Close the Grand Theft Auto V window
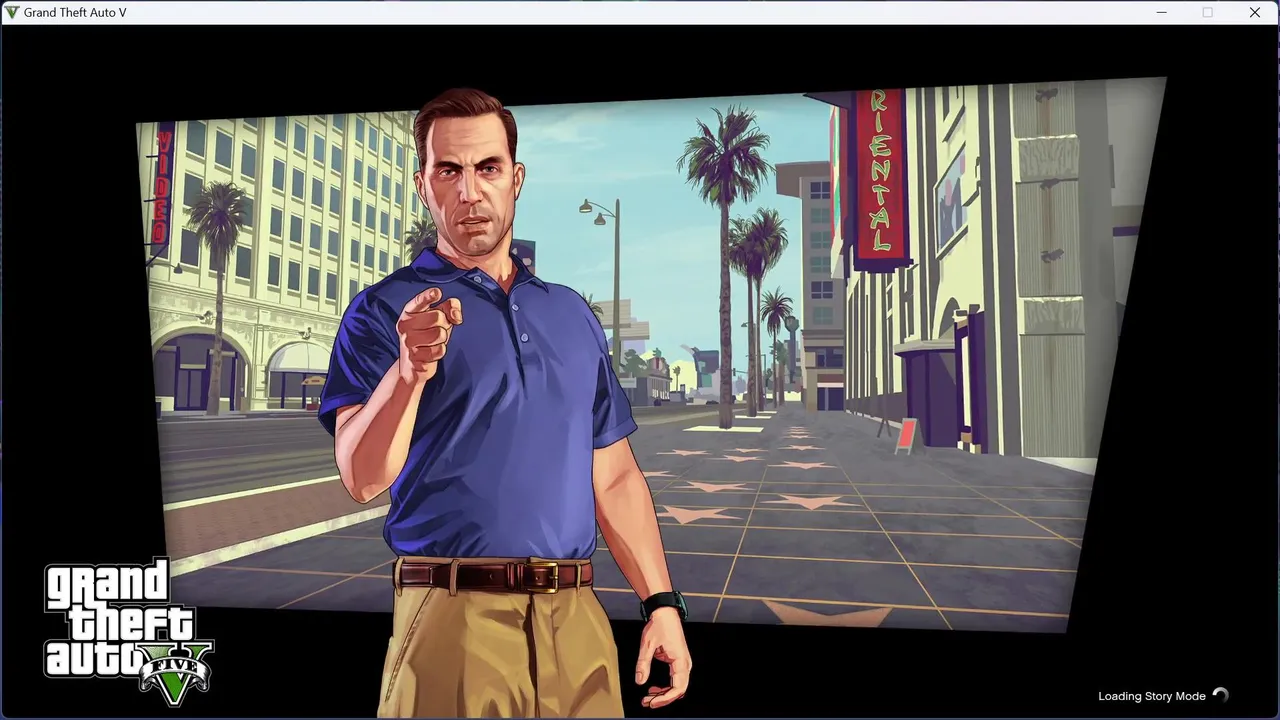Image resolution: width=1280 pixels, height=720 pixels. (1254, 12)
